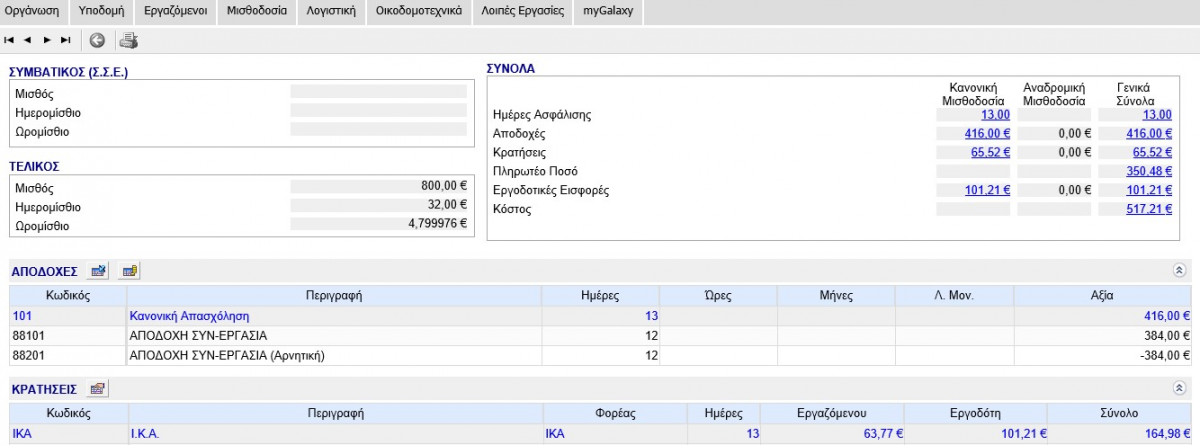Select code 88101 row cell
1200x445 pixels.
pos(68,335)
